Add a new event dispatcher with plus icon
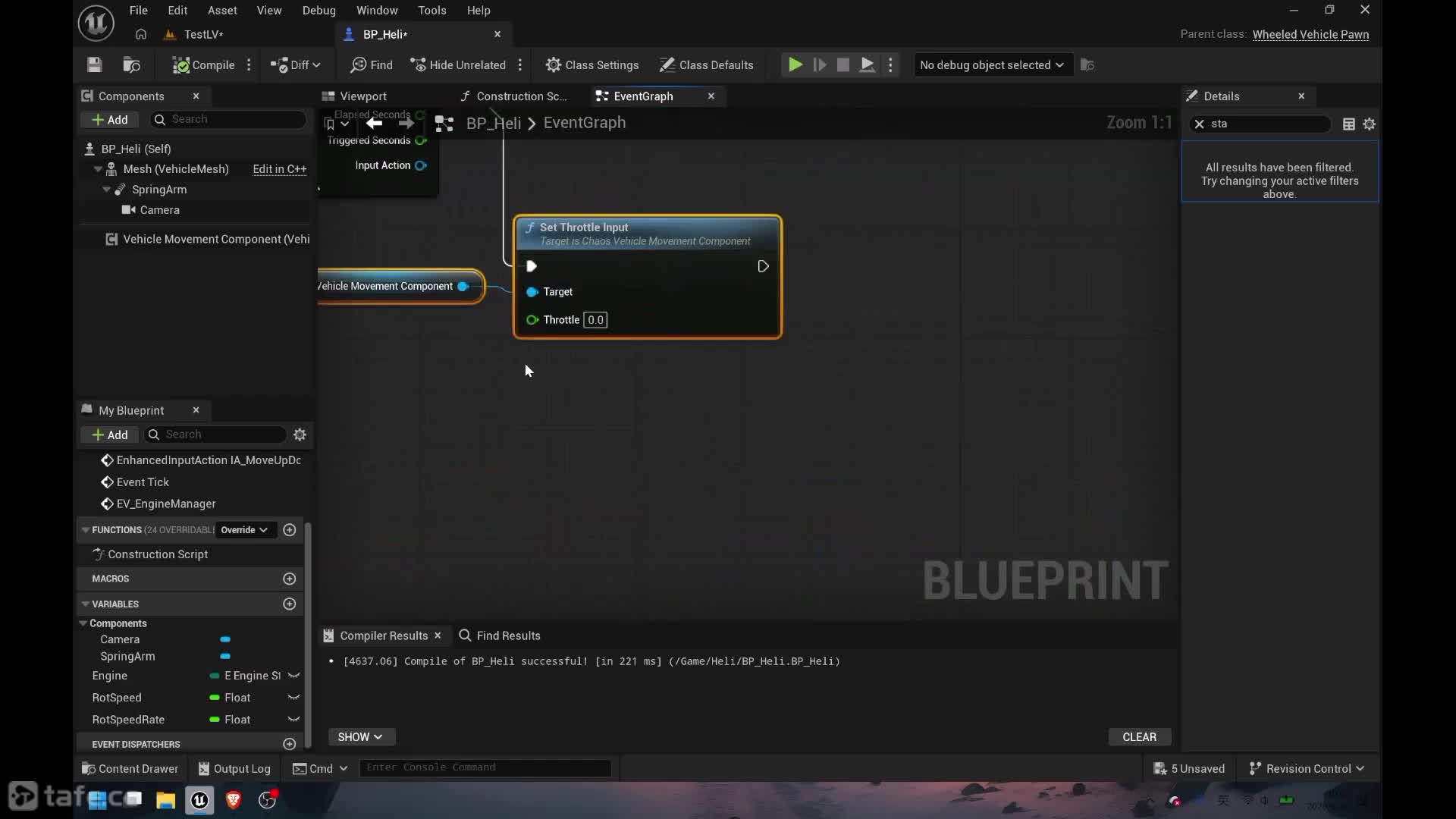1456x819 pixels. coord(289,745)
